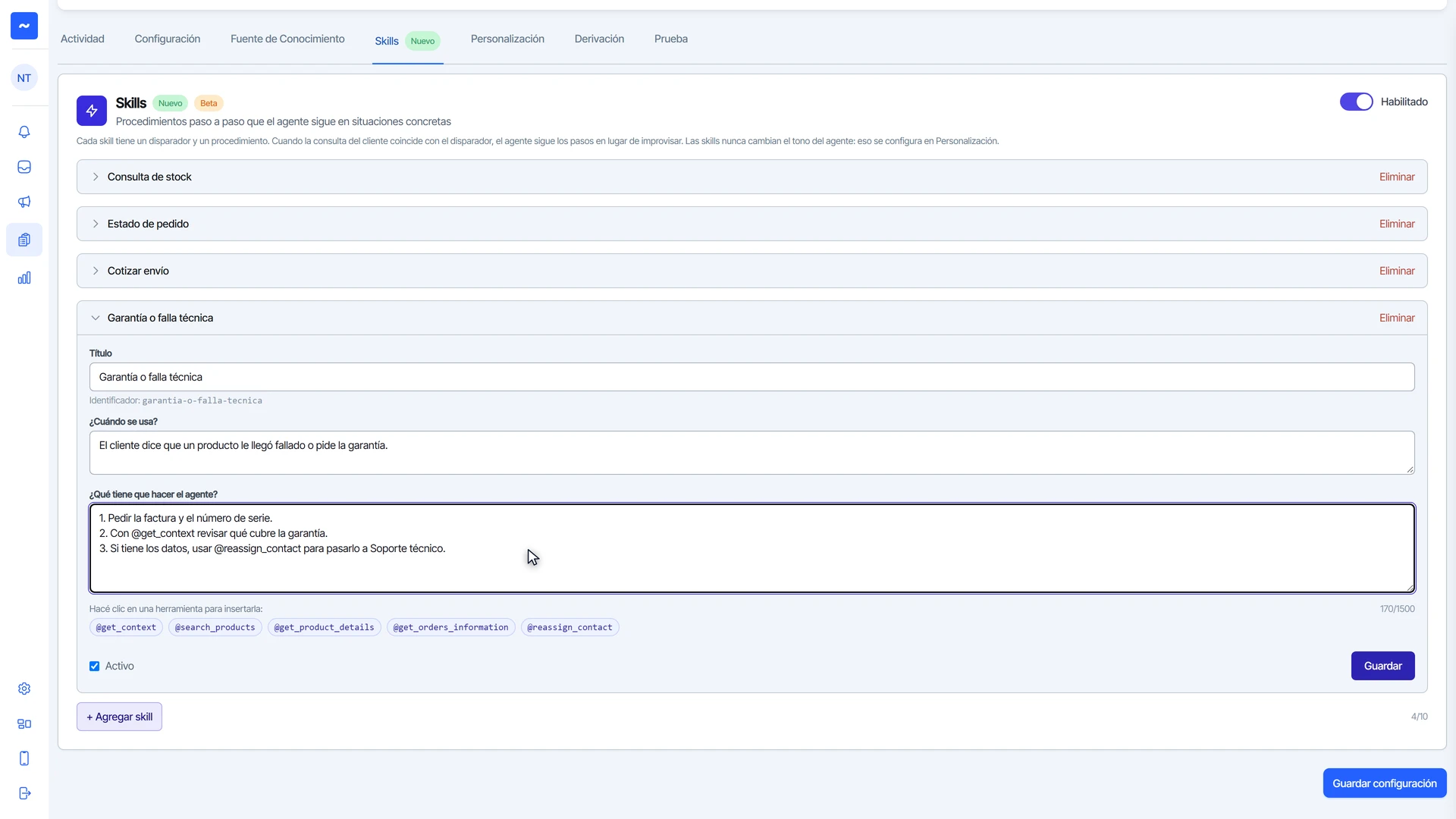1456x819 pixels.
Task: Open the NT user avatar
Action: pos(24,78)
